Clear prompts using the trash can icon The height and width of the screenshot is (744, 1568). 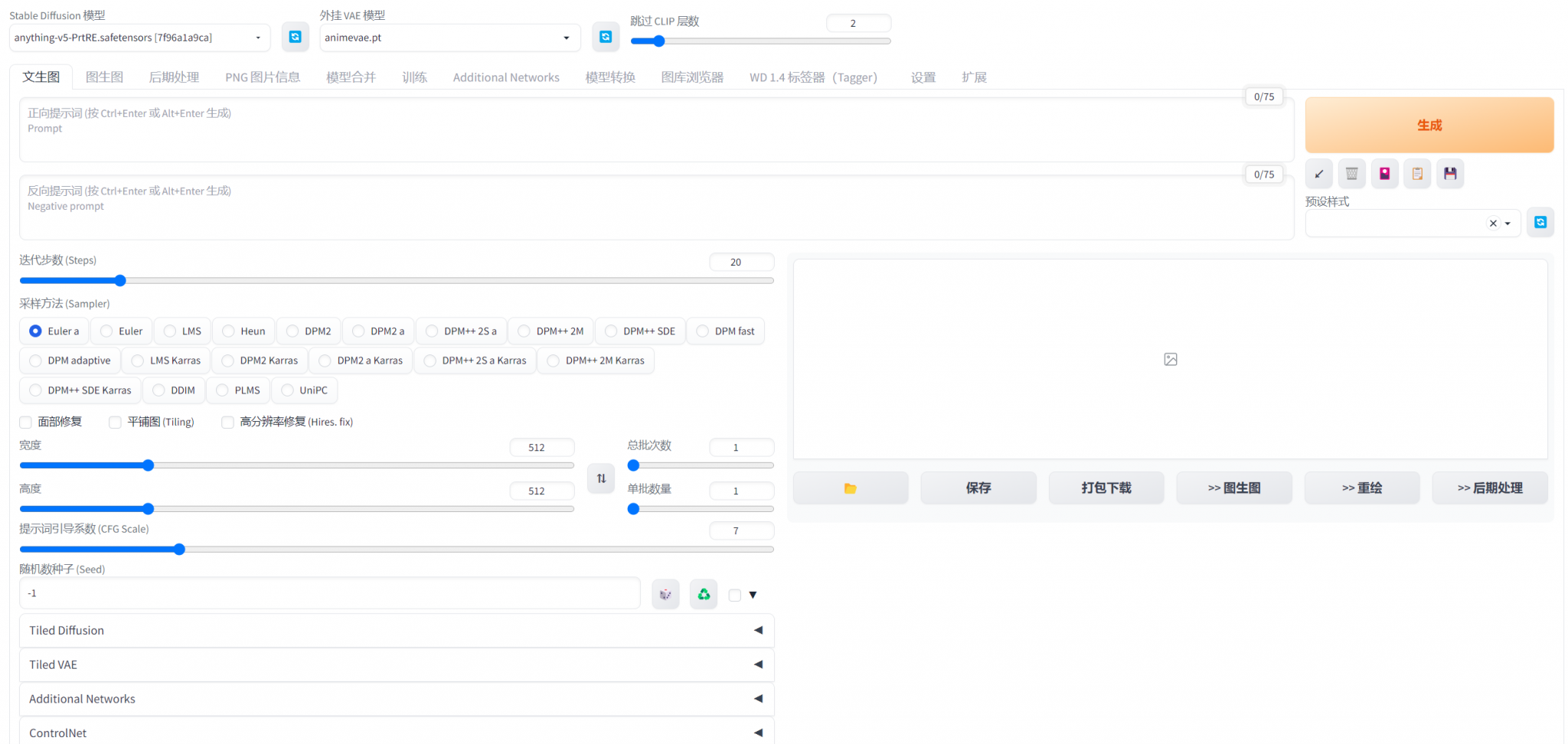1351,174
